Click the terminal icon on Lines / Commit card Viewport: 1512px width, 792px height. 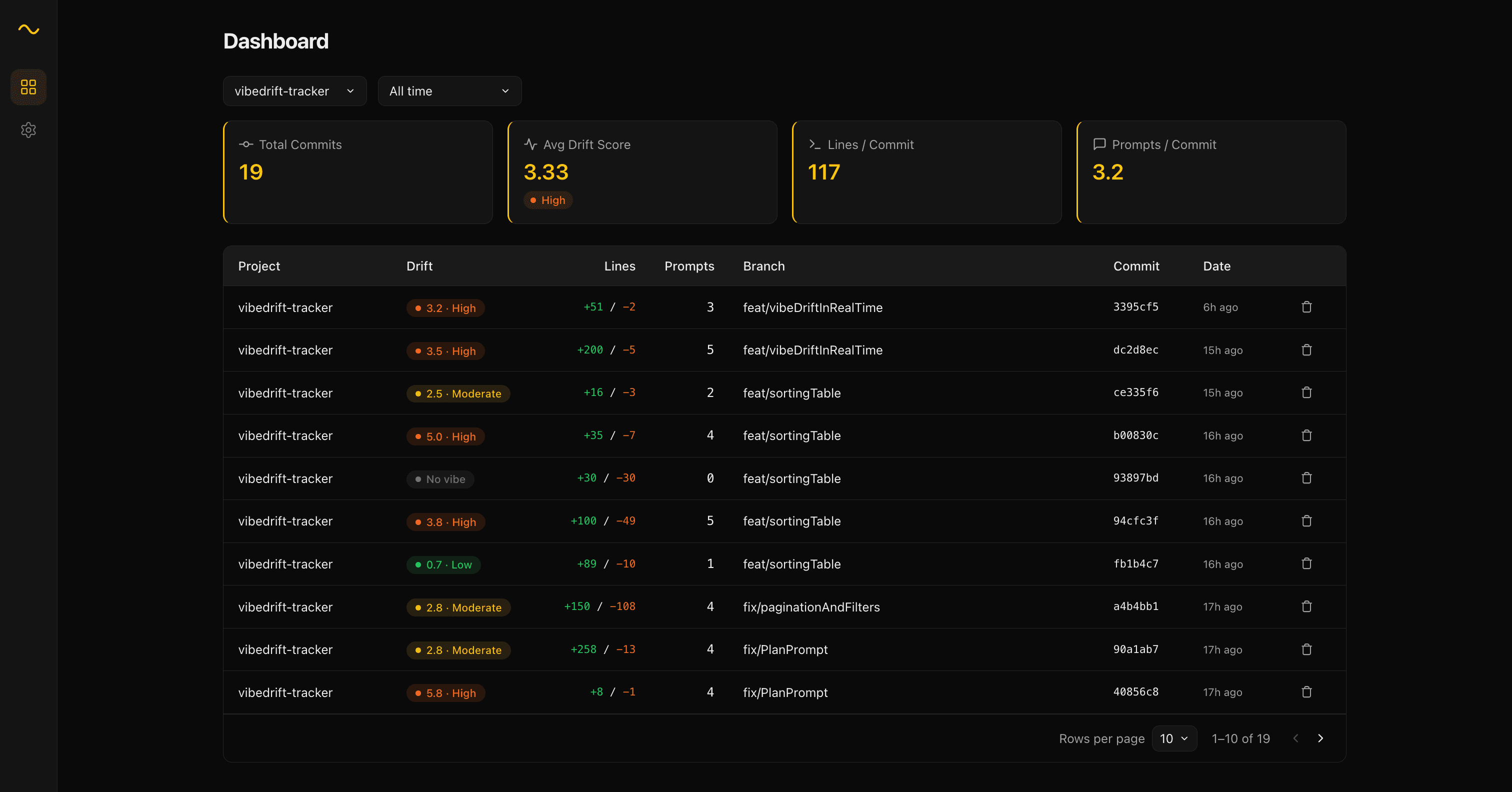[814, 144]
